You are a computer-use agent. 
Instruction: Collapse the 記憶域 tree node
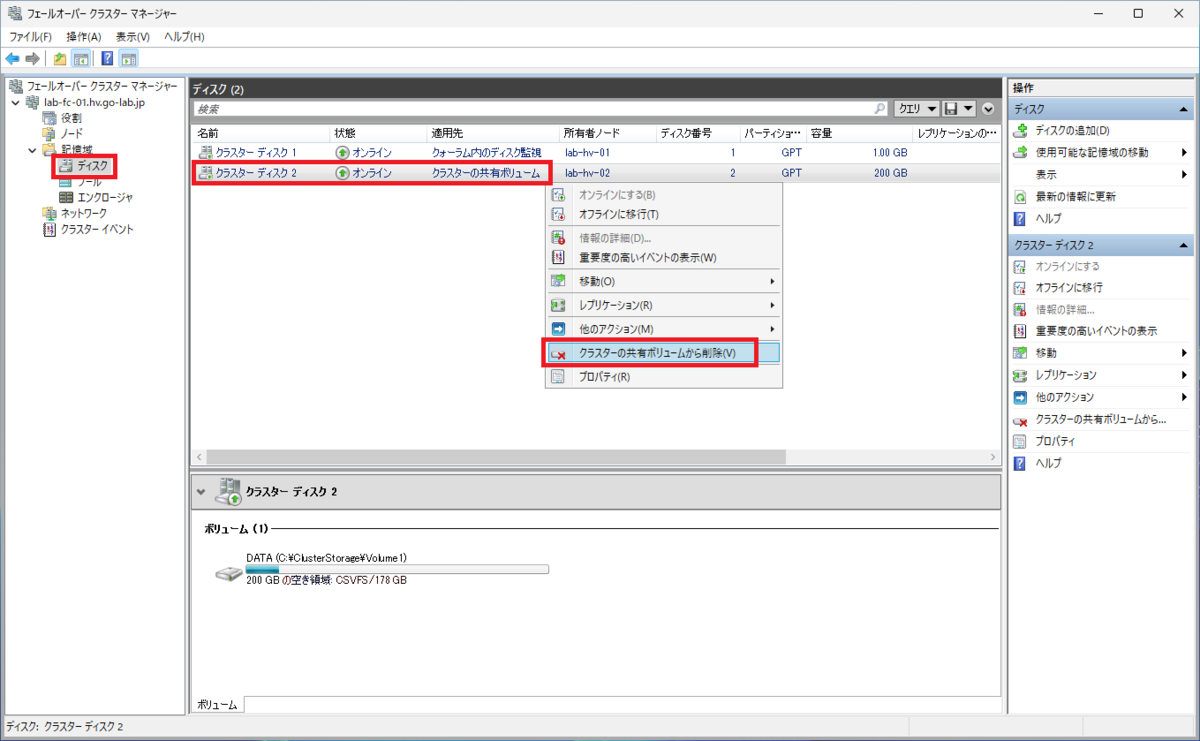(32, 149)
